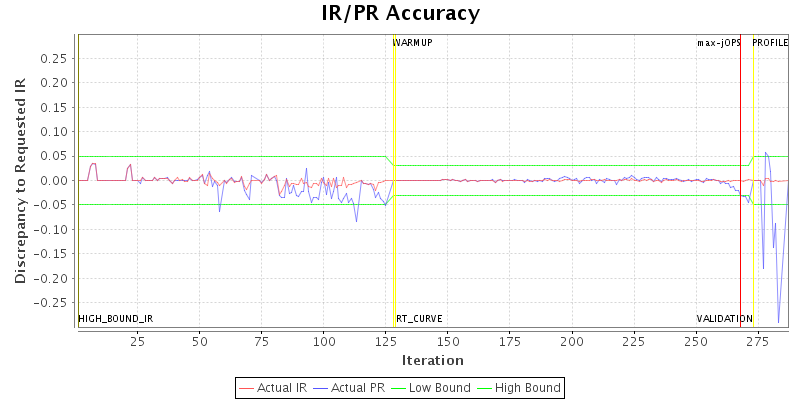Image resolution: width=800 pixels, height=400 pixels.
Task: Select the RT_CURVE phase label
Action: pos(419,319)
